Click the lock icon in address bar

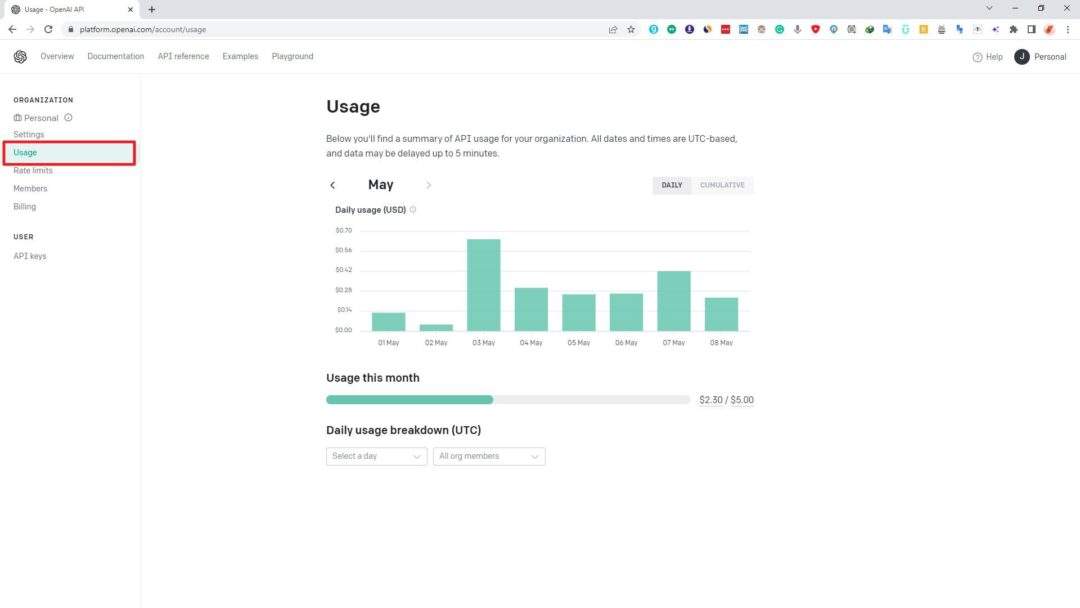tap(70, 30)
